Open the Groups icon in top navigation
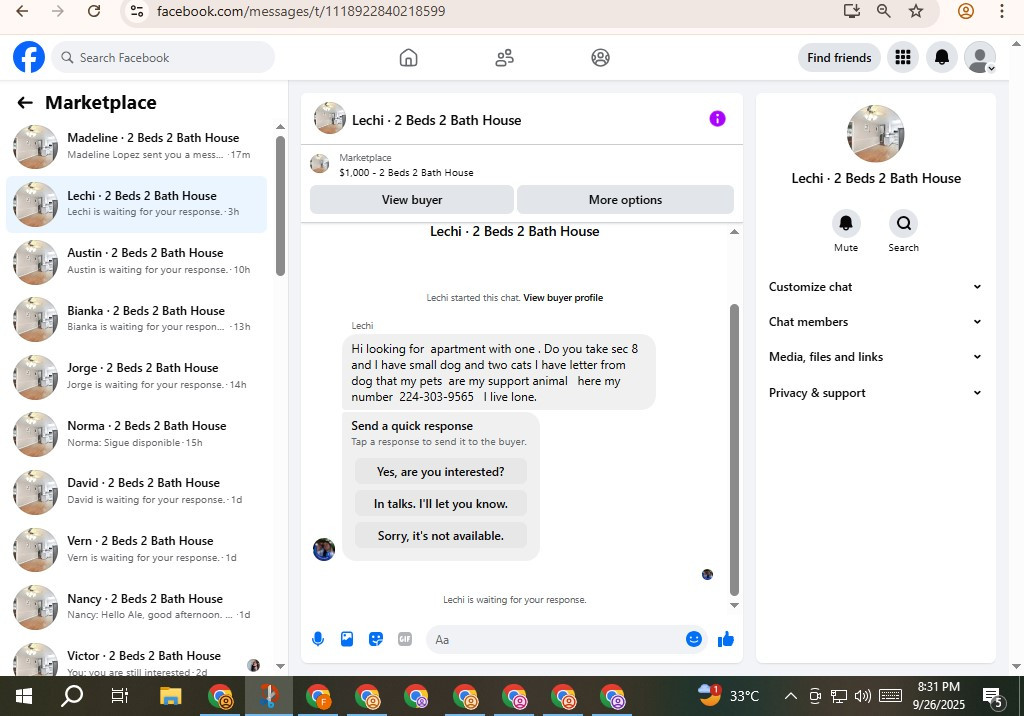This screenshot has width=1024, height=716. [x=600, y=57]
